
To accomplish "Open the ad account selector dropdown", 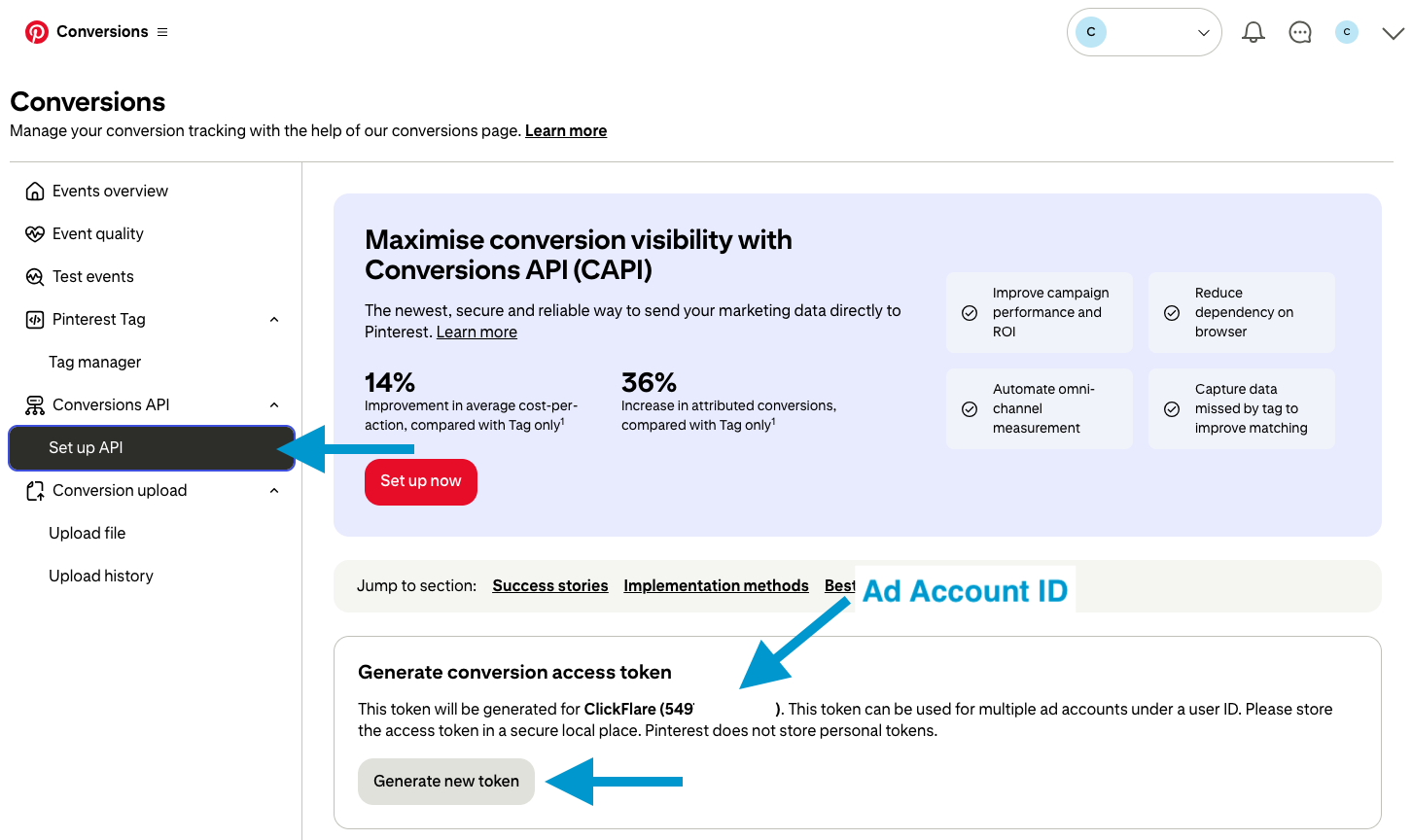I will point(1144,33).
